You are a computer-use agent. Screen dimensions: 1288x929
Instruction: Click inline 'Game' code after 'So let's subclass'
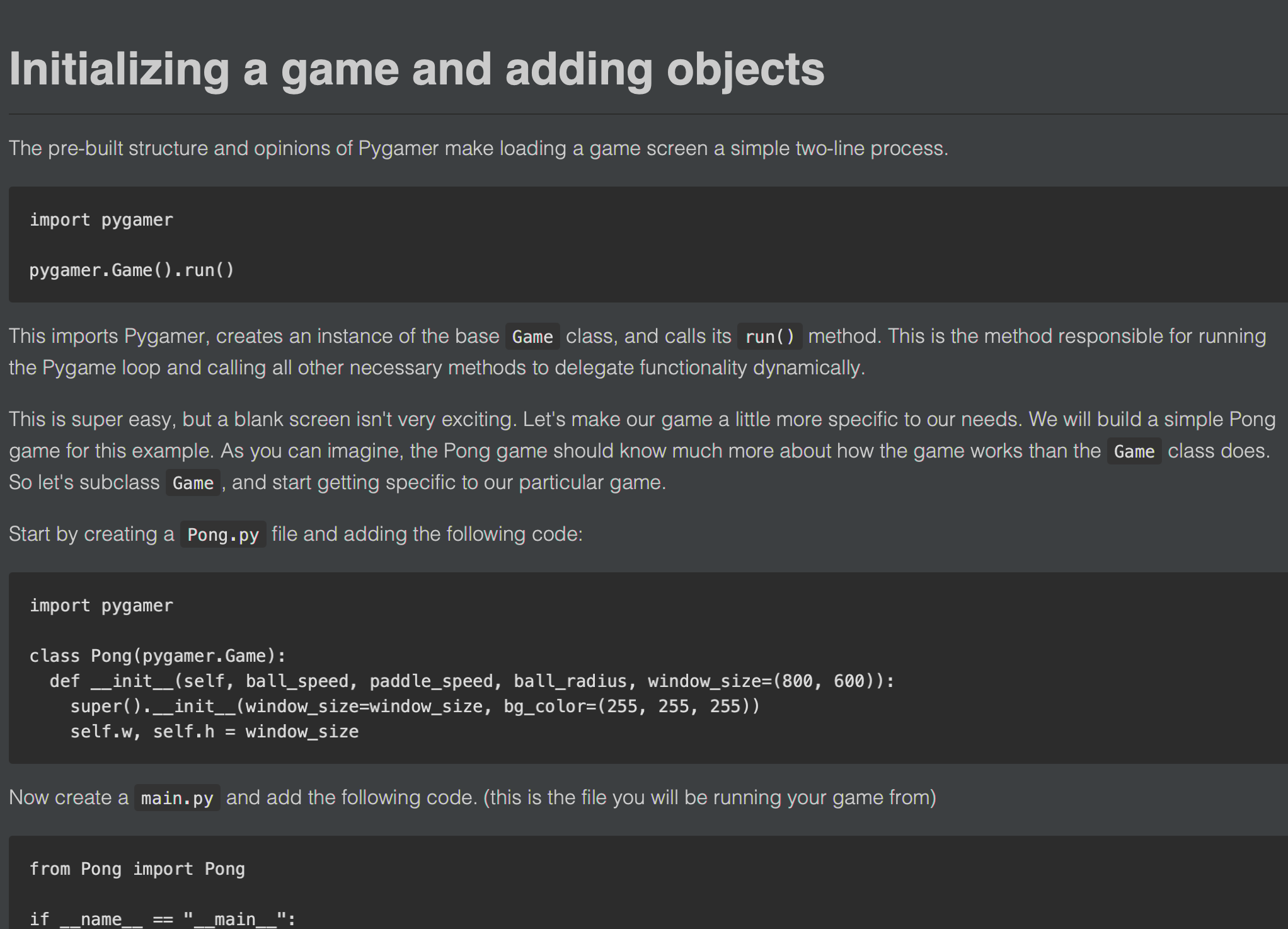click(x=193, y=483)
